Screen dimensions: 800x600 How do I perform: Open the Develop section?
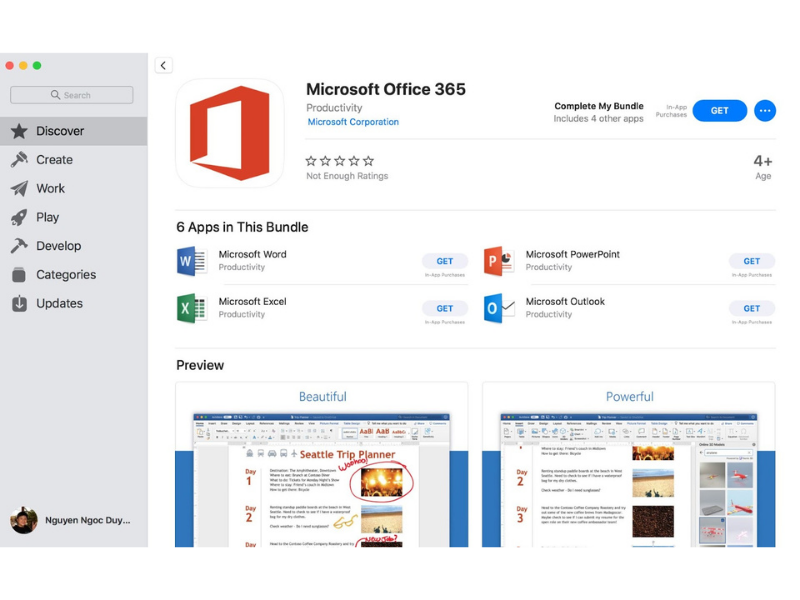(x=74, y=246)
